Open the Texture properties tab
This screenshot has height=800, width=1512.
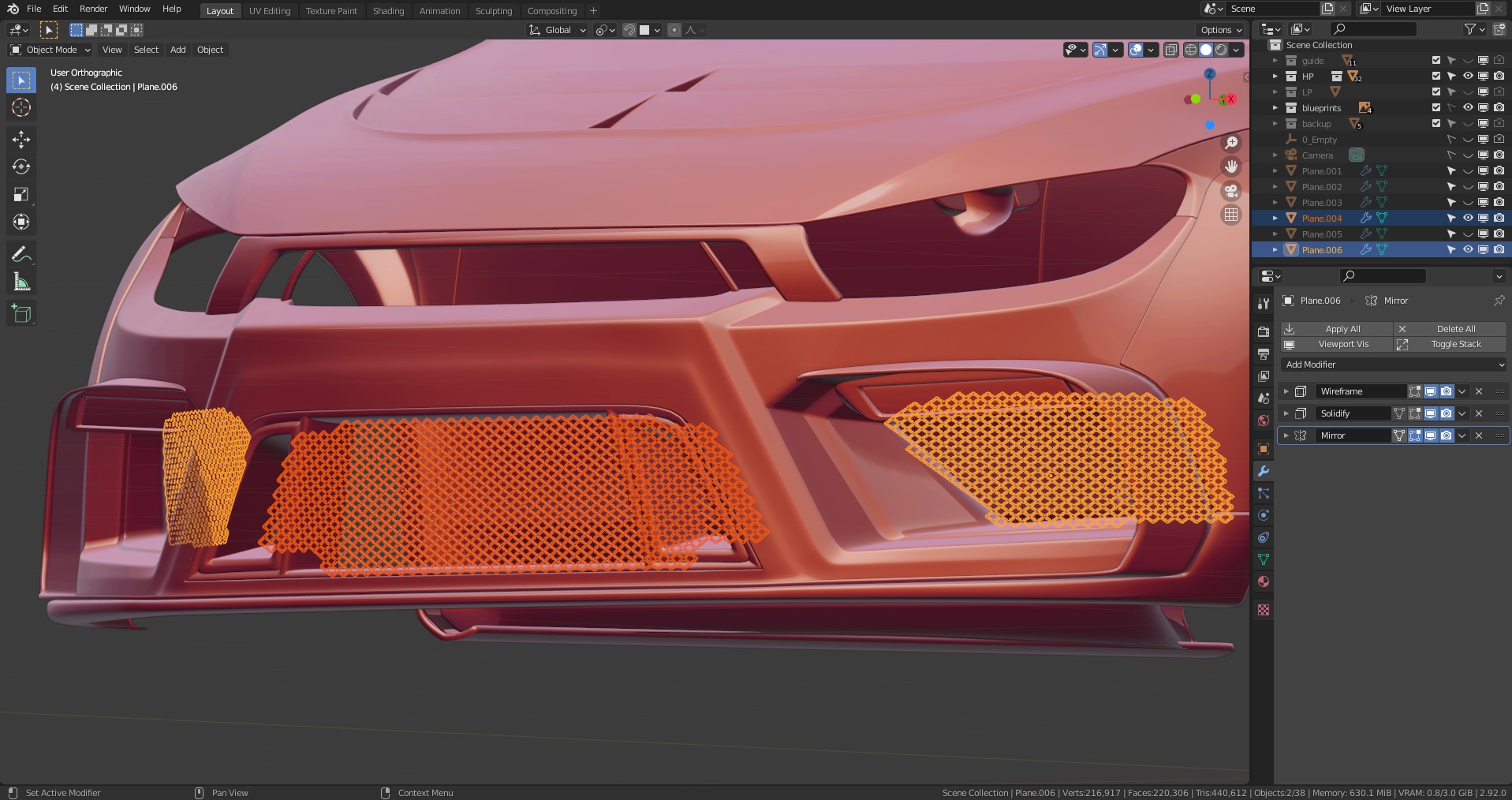(1264, 610)
